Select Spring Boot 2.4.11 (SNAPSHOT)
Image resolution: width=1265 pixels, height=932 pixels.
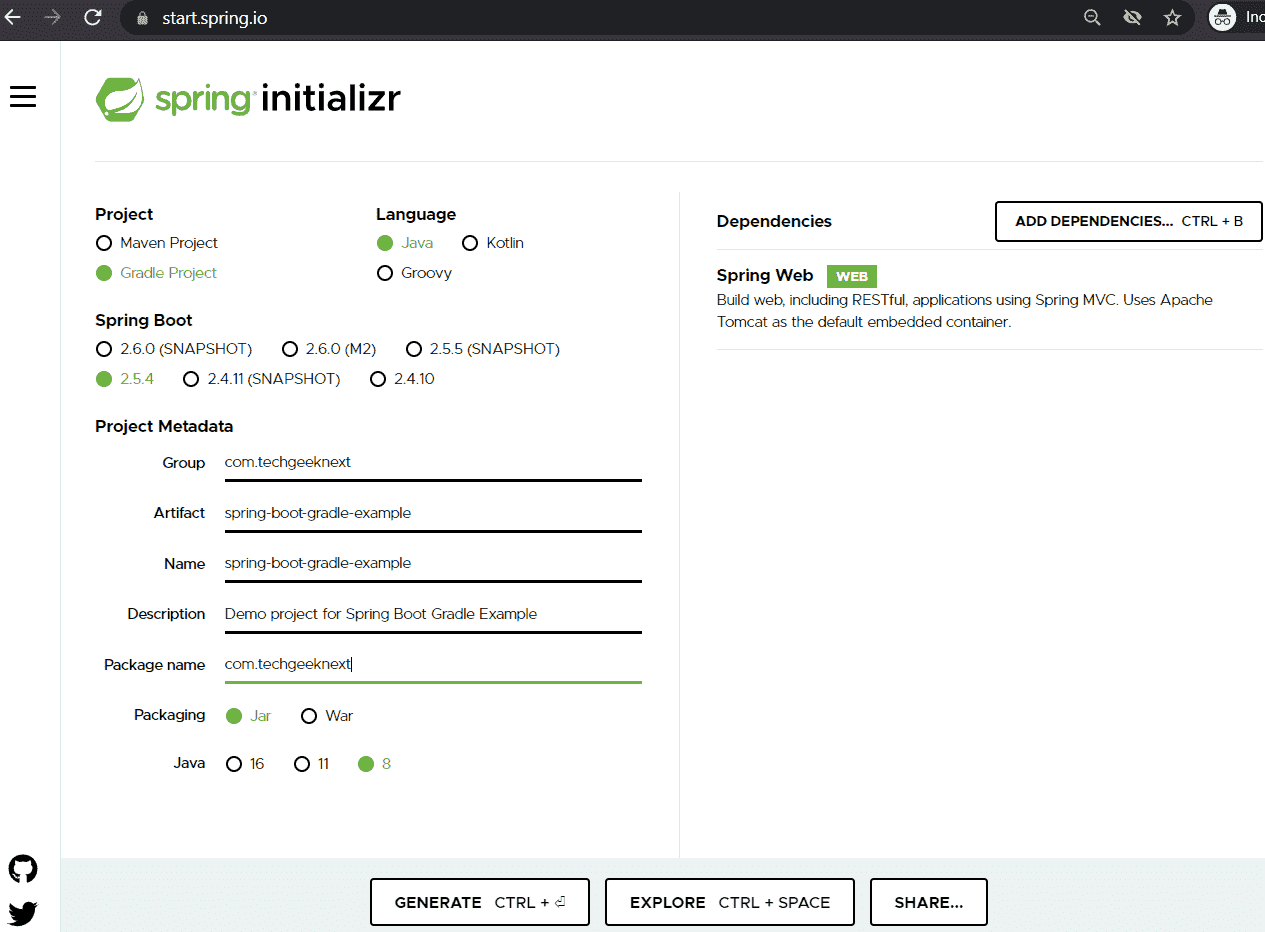262,379
